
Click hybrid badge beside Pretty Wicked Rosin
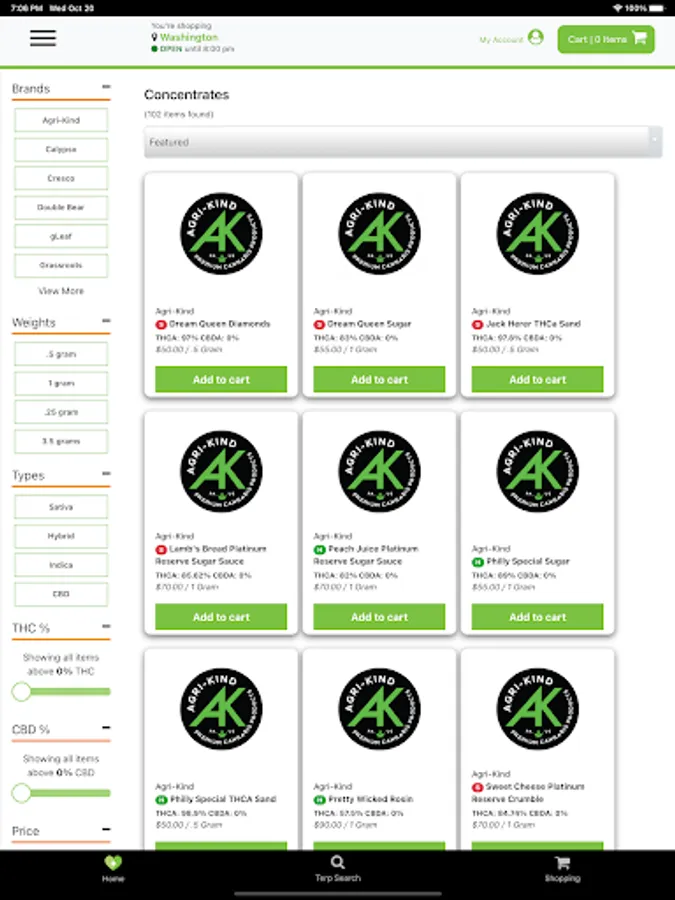coord(319,800)
